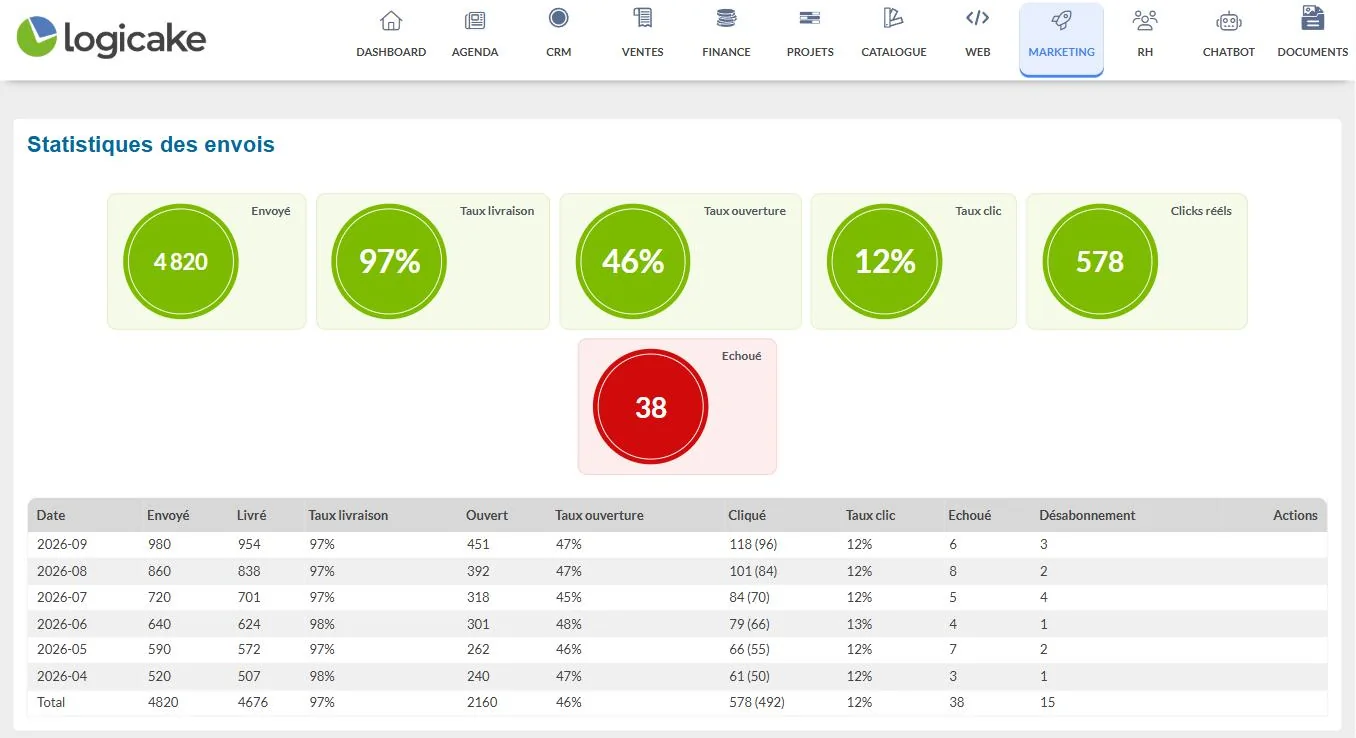Click the Taux clic 12% circle
Screen dimensions: 1356x738
885,261
